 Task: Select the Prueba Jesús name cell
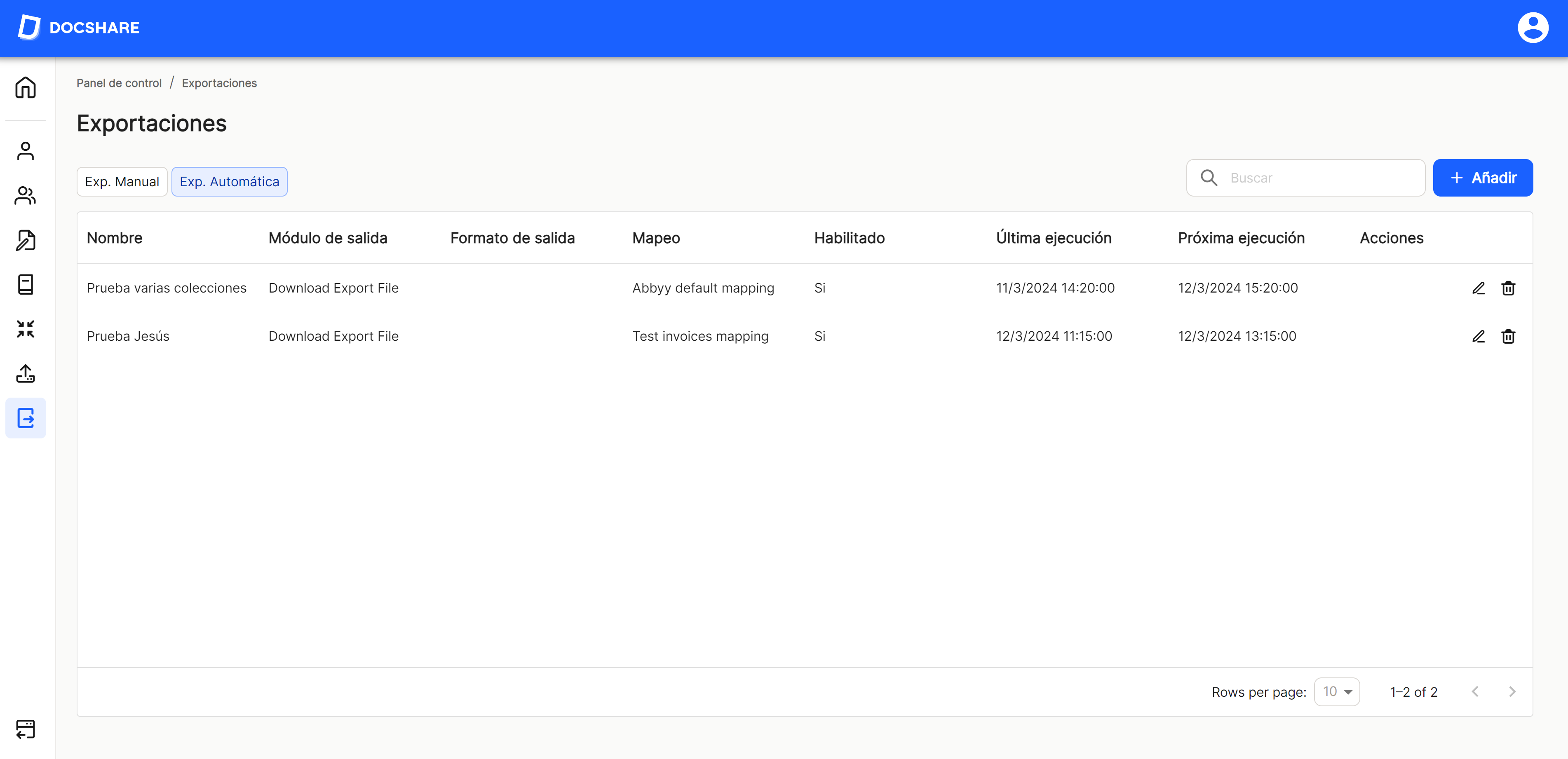click(x=128, y=336)
